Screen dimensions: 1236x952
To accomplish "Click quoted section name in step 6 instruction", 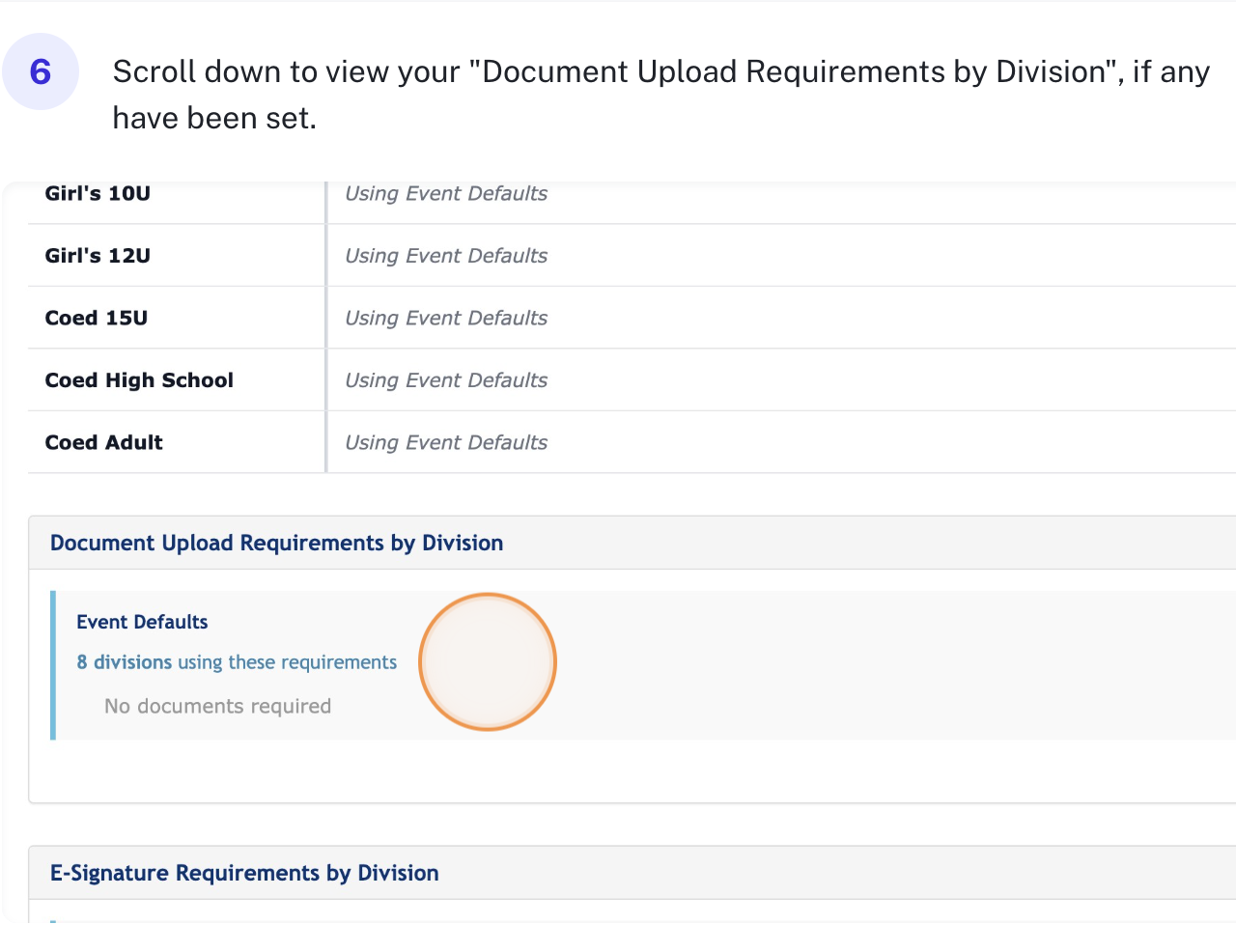I will [792, 72].
